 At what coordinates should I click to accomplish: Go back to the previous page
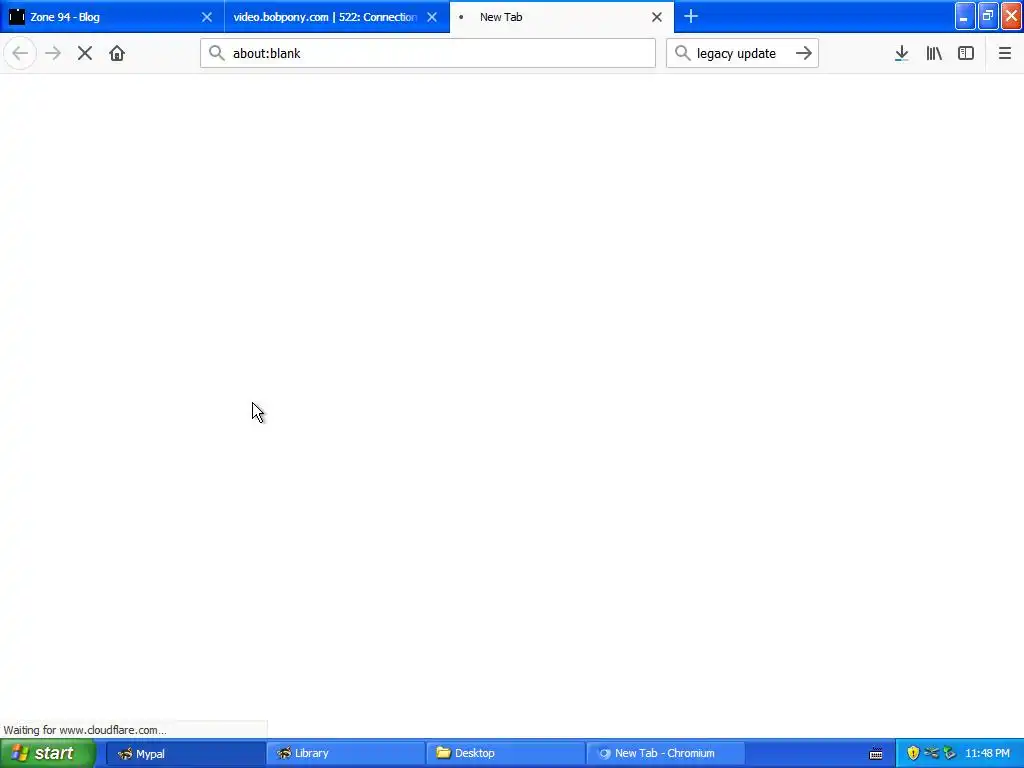tap(20, 53)
